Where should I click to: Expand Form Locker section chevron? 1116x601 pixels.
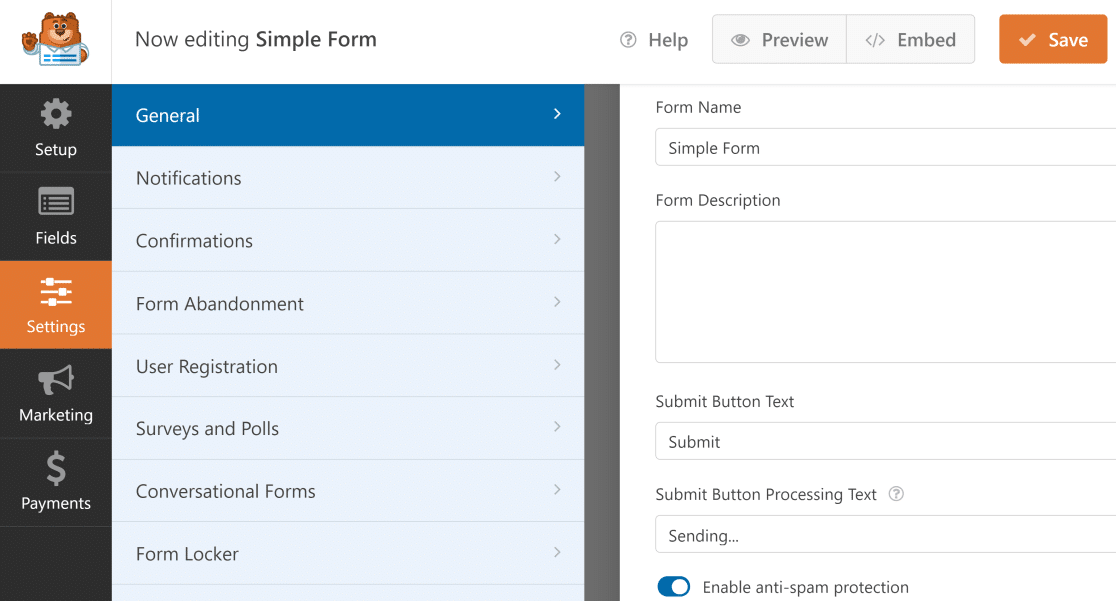(x=557, y=551)
